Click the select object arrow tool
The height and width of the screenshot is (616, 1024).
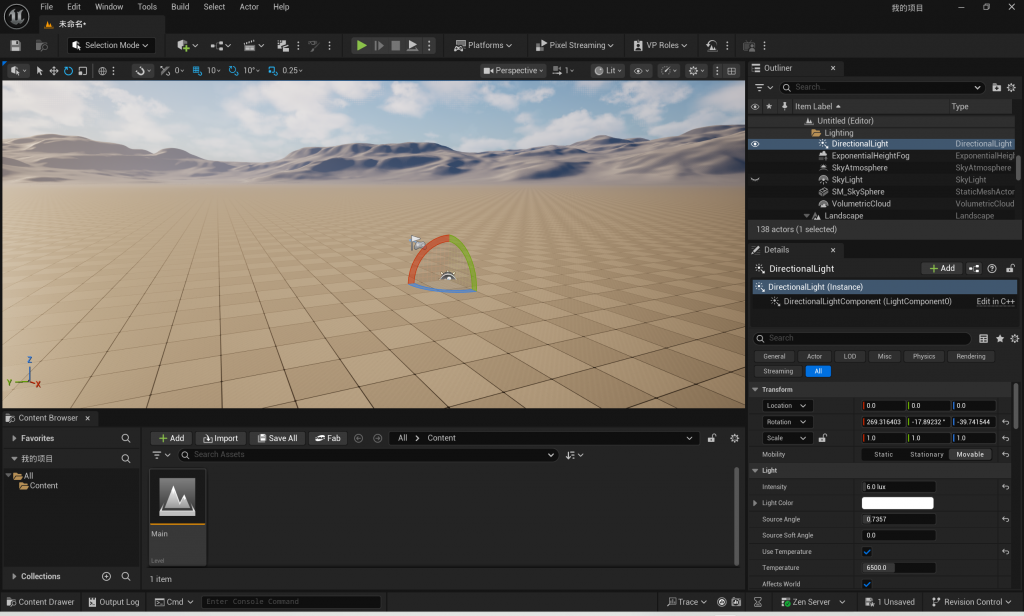39,71
